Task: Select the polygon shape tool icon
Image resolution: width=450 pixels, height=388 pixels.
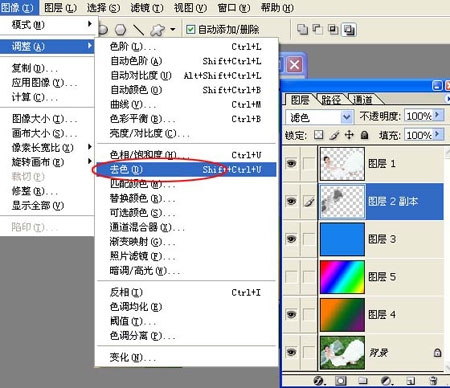Action: [x=120, y=30]
